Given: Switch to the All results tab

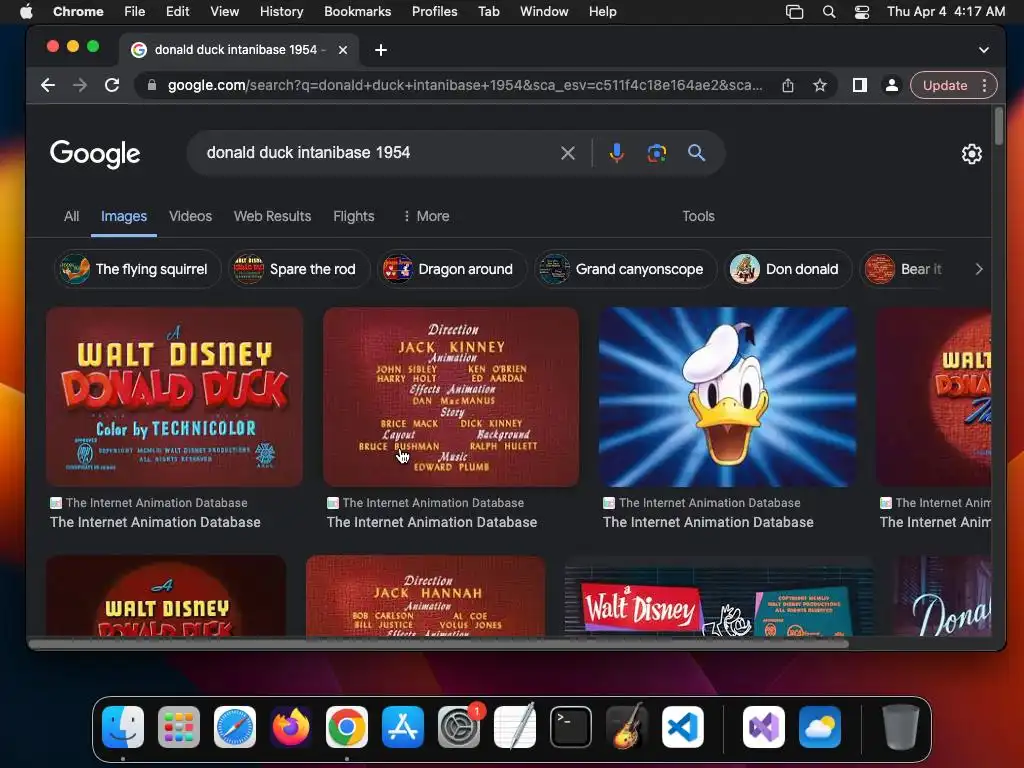Looking at the screenshot, I should click(72, 216).
